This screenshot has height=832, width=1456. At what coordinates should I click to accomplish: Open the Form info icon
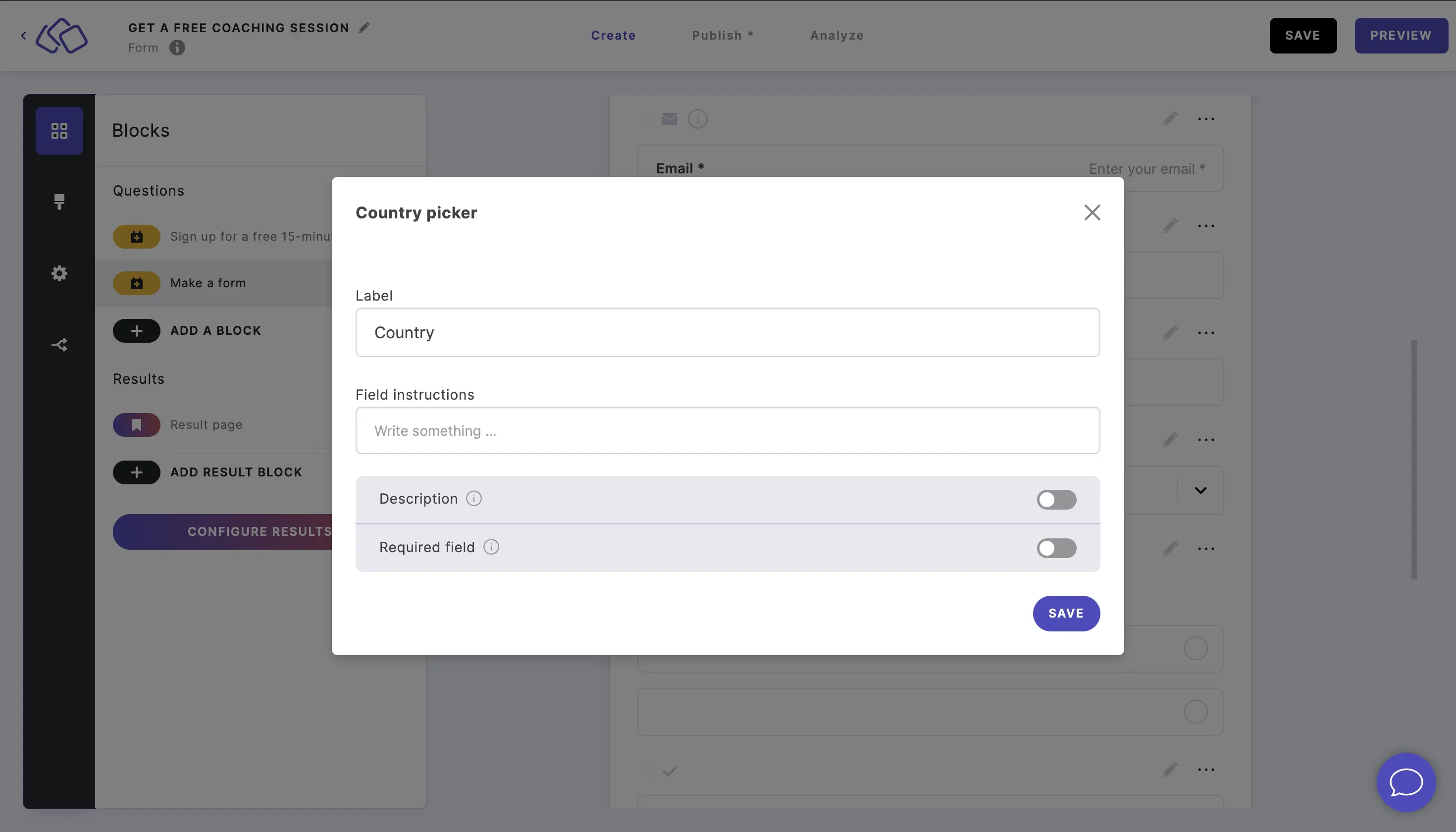coord(177,48)
